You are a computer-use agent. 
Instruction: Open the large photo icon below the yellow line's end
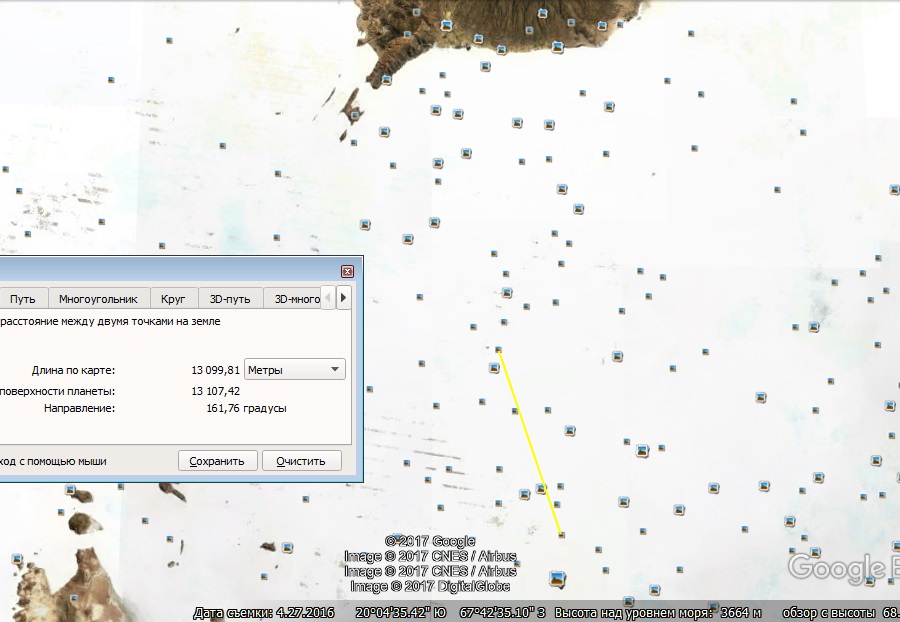[x=557, y=578]
